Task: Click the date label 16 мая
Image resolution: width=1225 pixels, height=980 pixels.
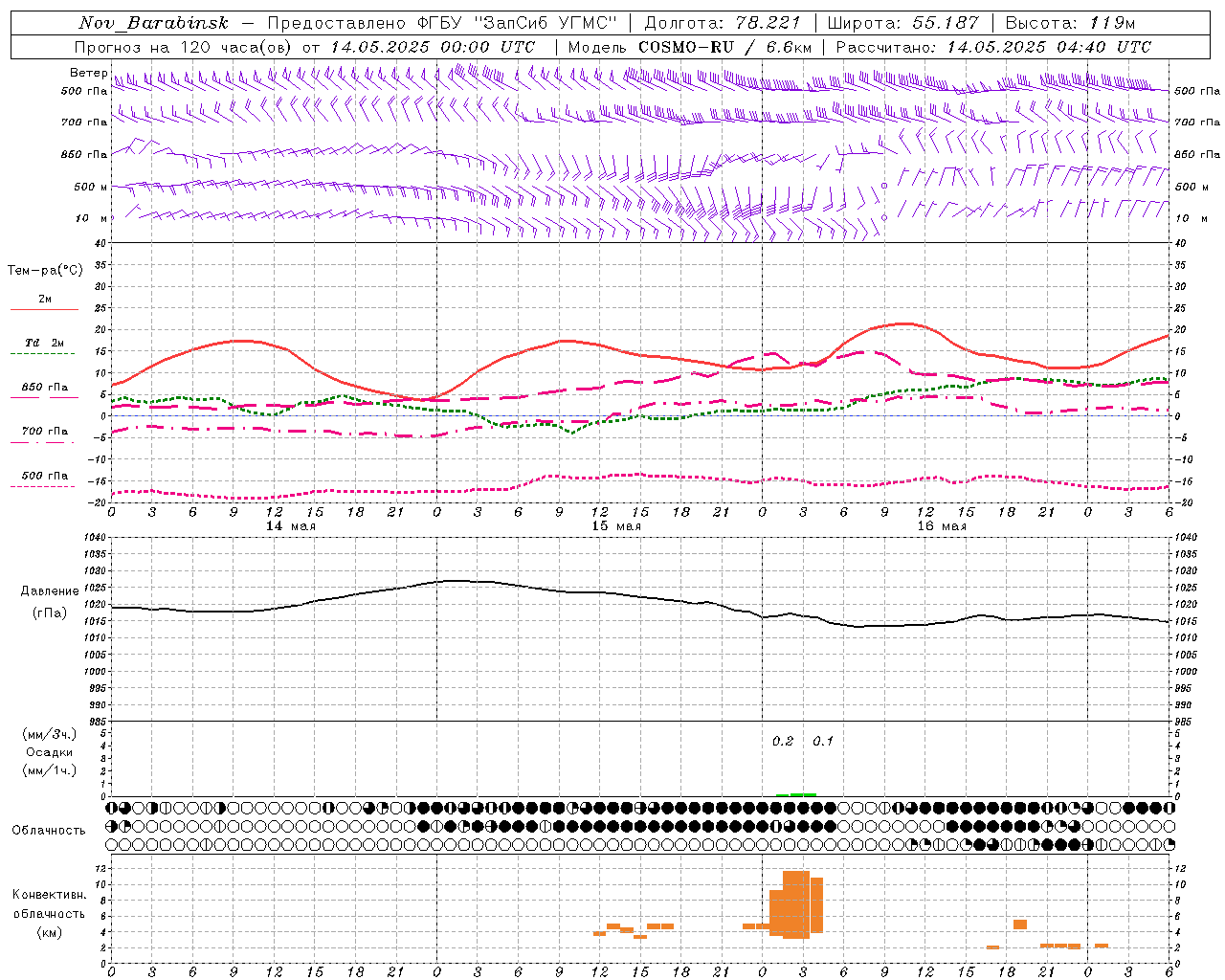Action: click(942, 526)
